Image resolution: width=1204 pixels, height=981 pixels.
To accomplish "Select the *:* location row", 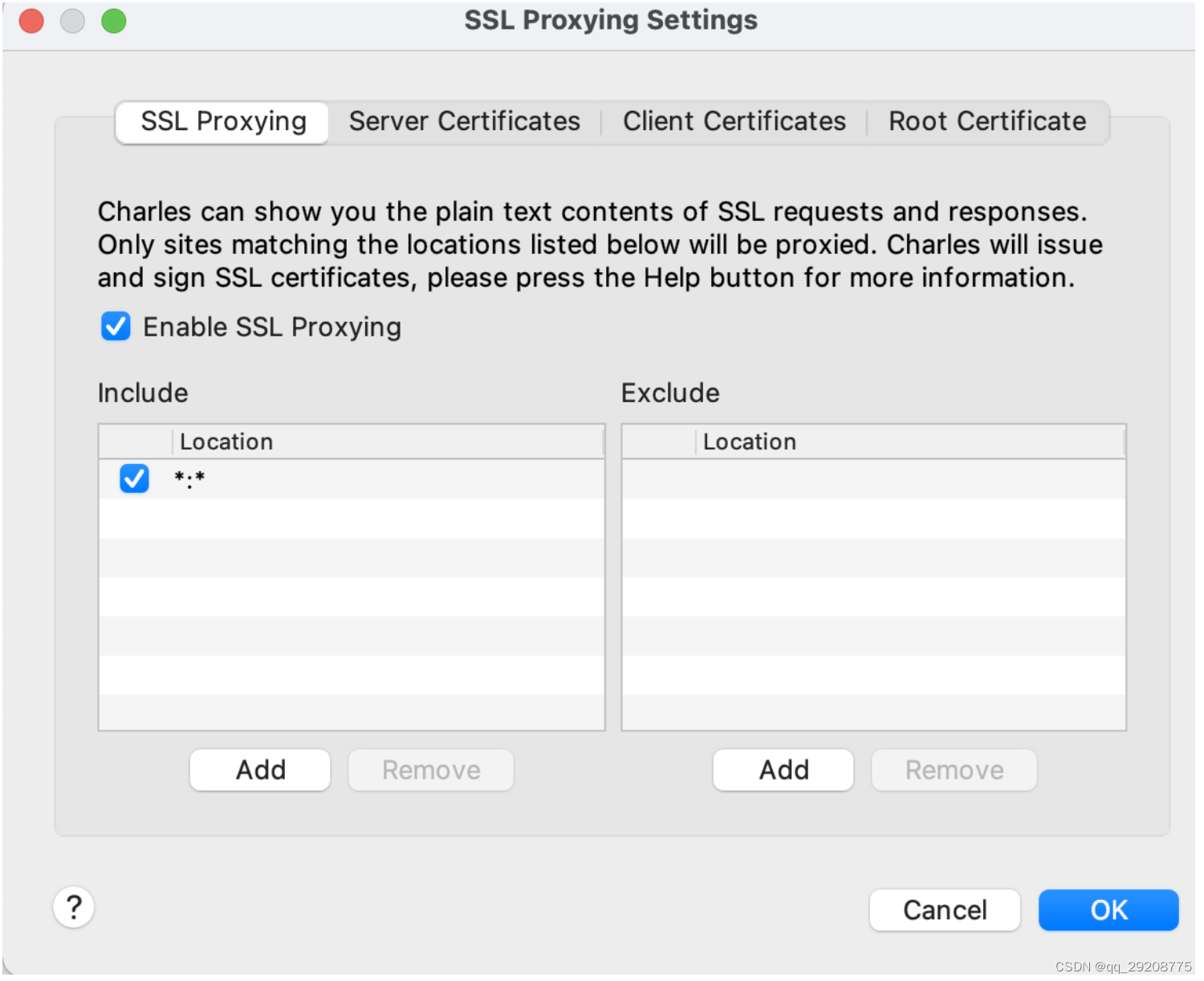I will coord(352,479).
